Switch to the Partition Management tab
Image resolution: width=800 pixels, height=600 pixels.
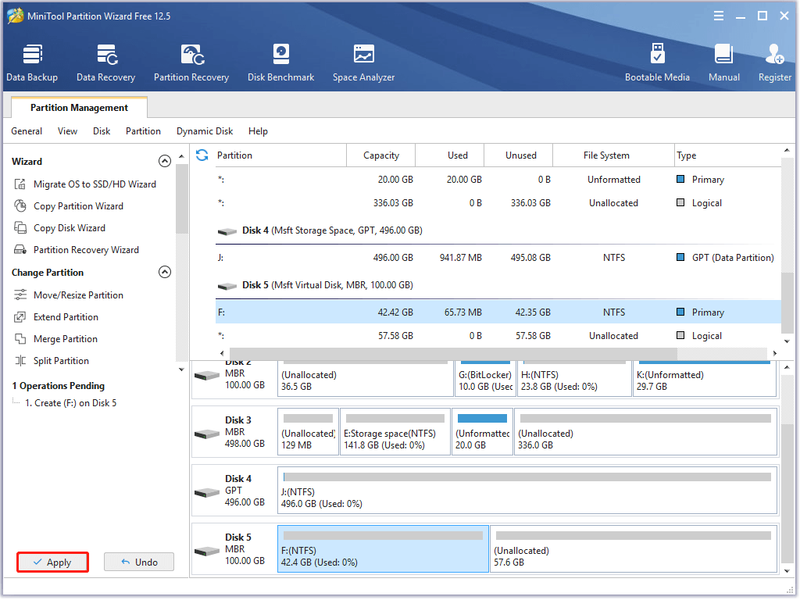79,108
